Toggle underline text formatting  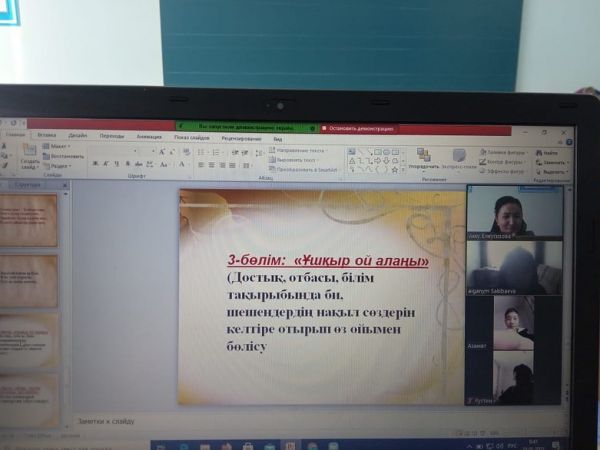point(115,164)
